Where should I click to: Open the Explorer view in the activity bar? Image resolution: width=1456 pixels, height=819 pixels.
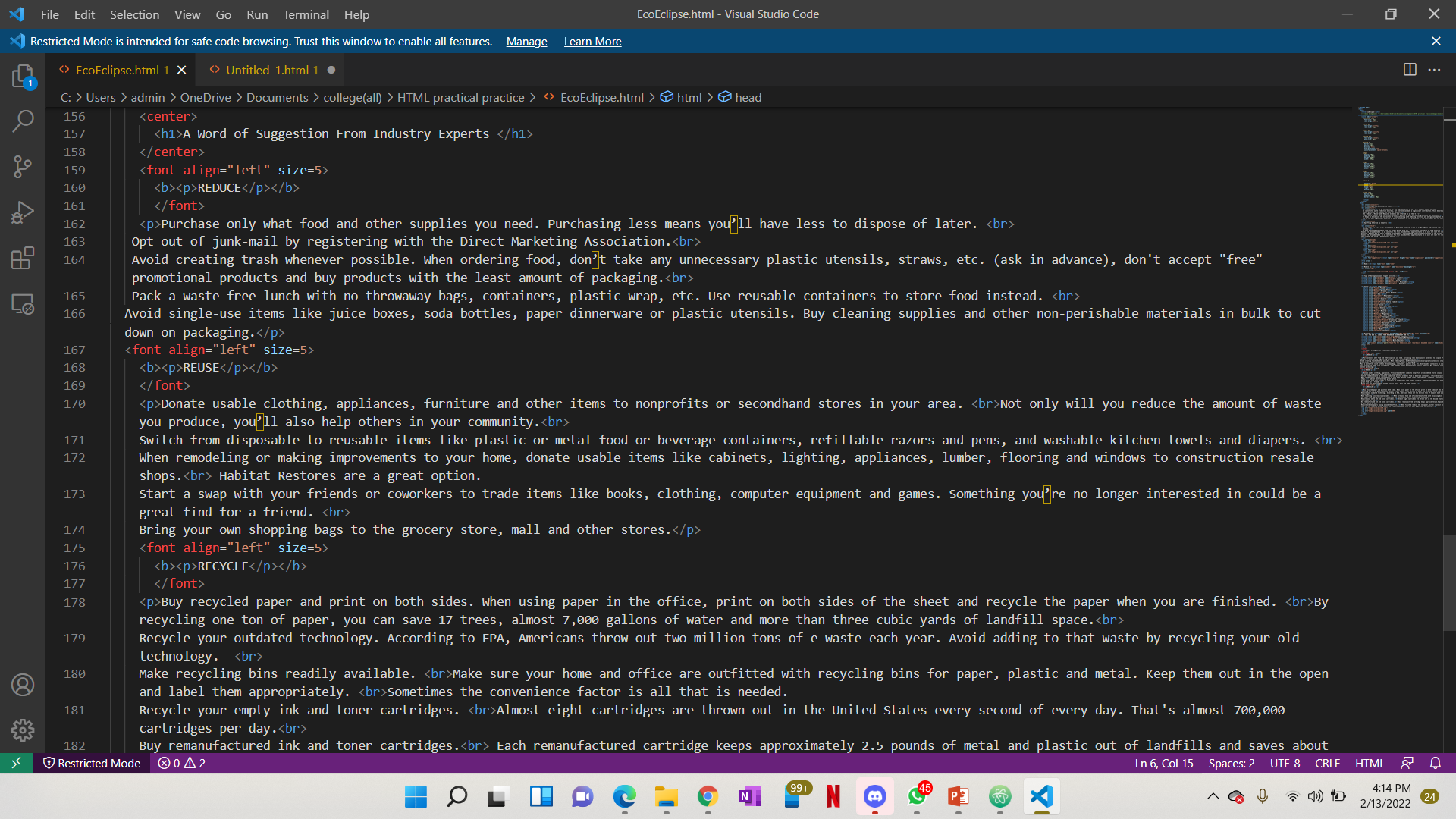pos(23,76)
